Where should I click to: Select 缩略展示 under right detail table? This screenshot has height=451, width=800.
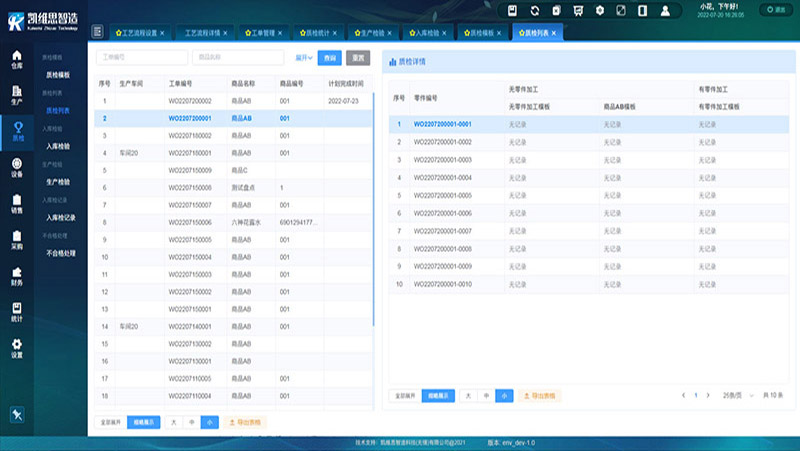[438, 396]
